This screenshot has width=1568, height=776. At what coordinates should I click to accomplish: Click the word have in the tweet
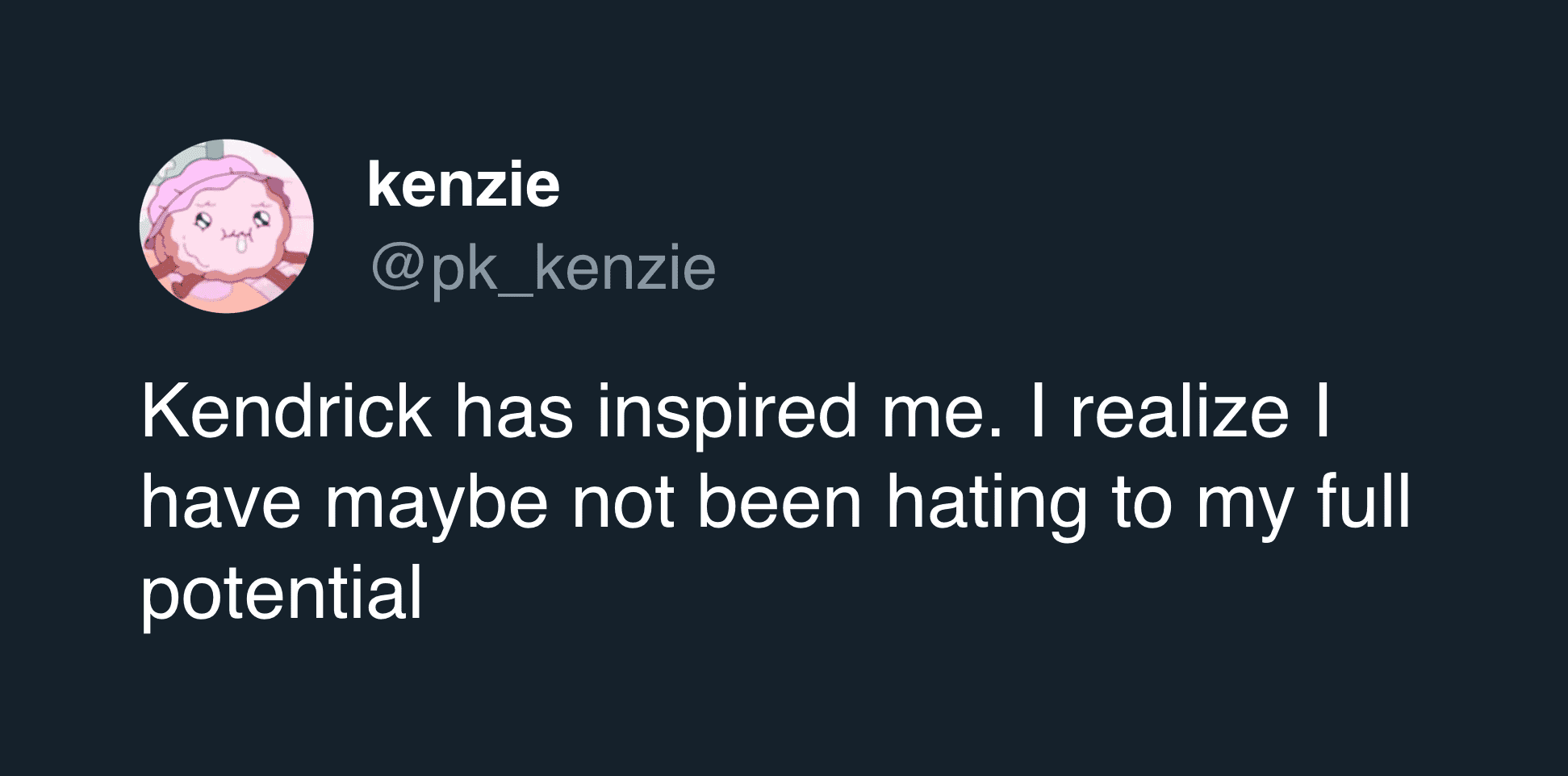(221, 503)
